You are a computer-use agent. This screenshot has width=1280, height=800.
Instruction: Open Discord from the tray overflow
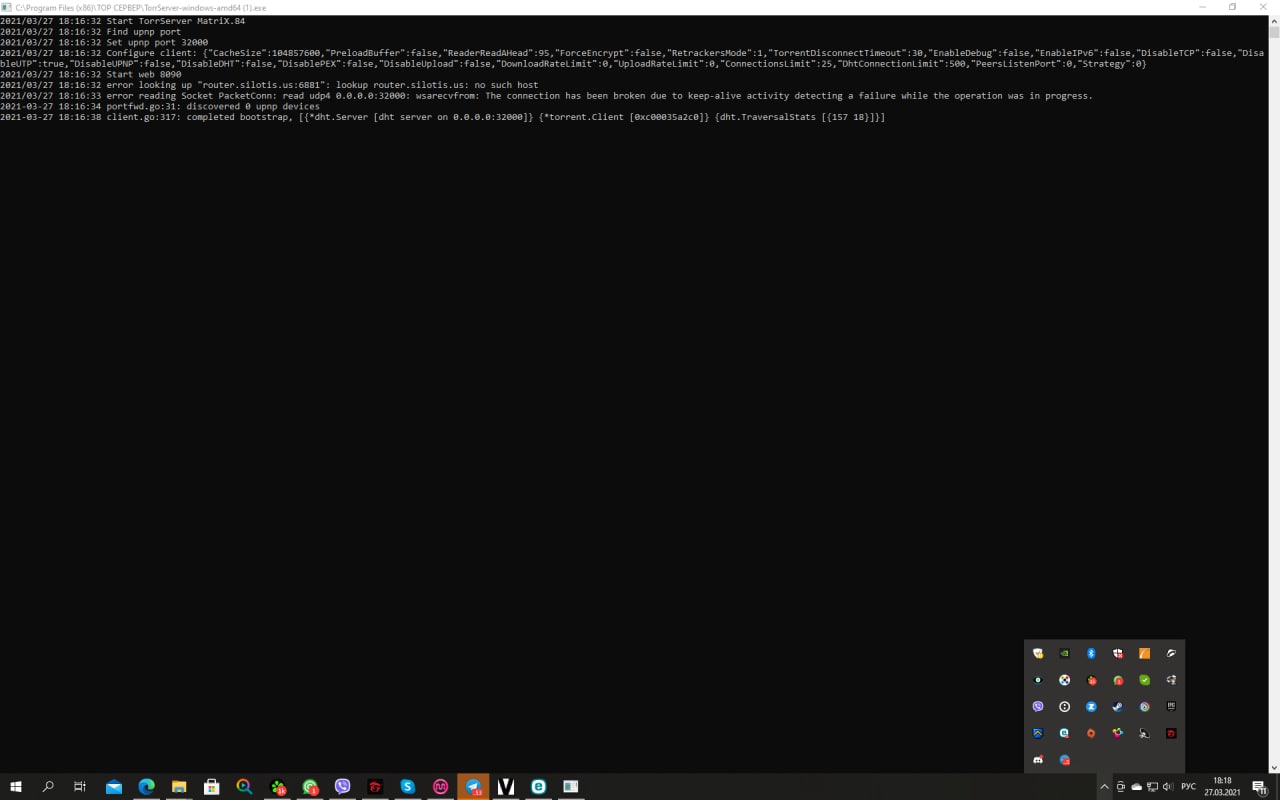click(x=1038, y=760)
